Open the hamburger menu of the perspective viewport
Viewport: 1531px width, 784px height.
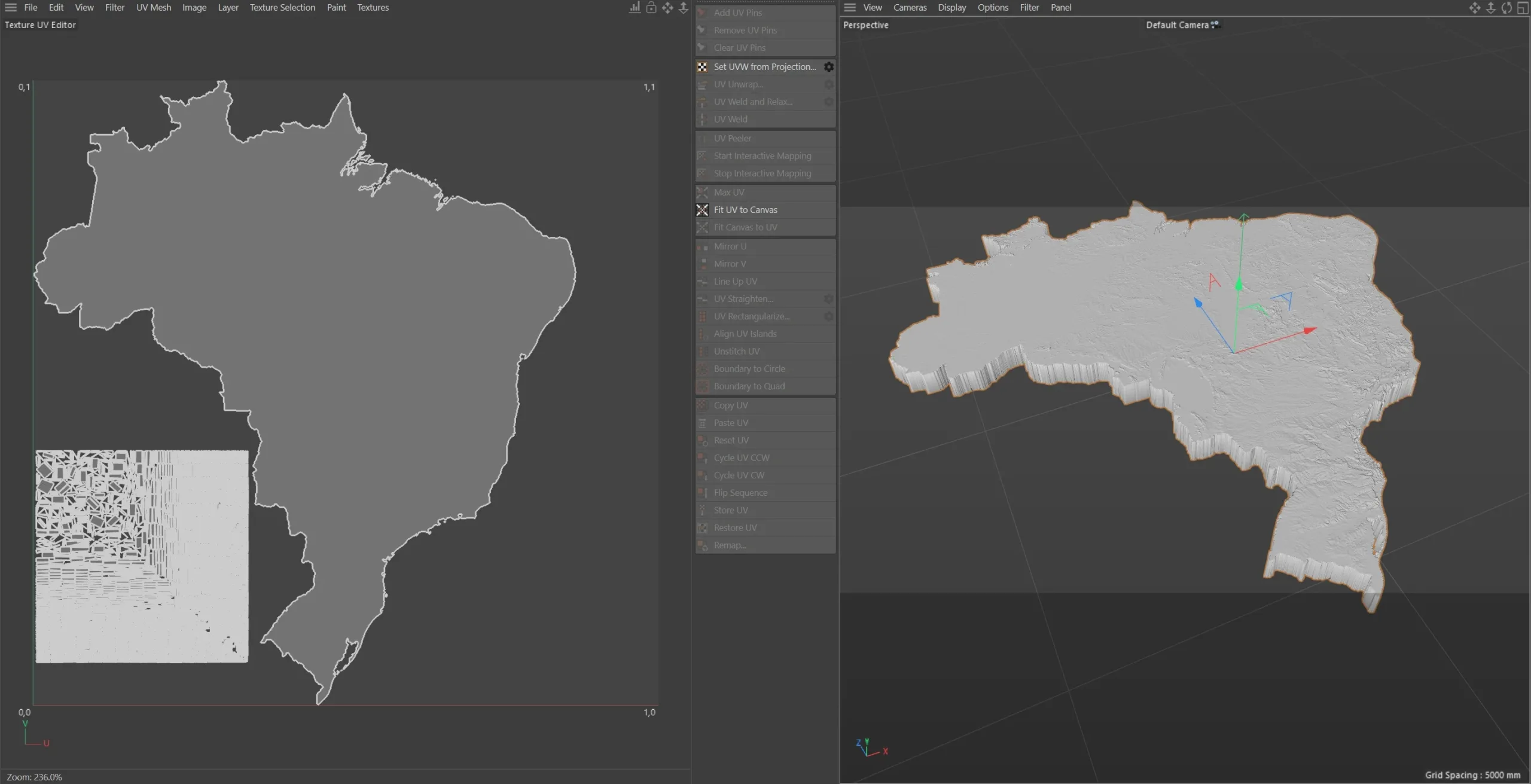point(849,7)
